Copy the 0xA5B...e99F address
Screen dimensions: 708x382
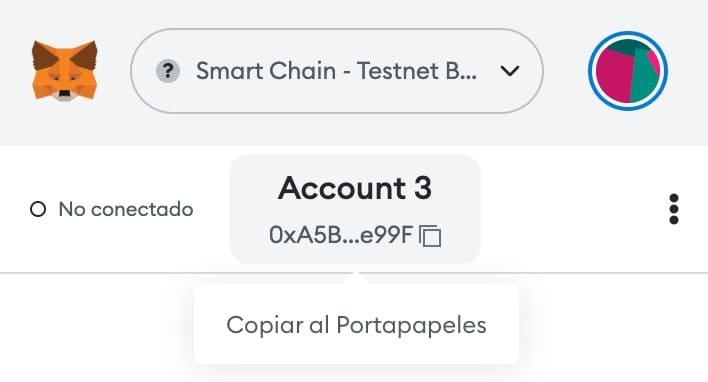click(341, 235)
